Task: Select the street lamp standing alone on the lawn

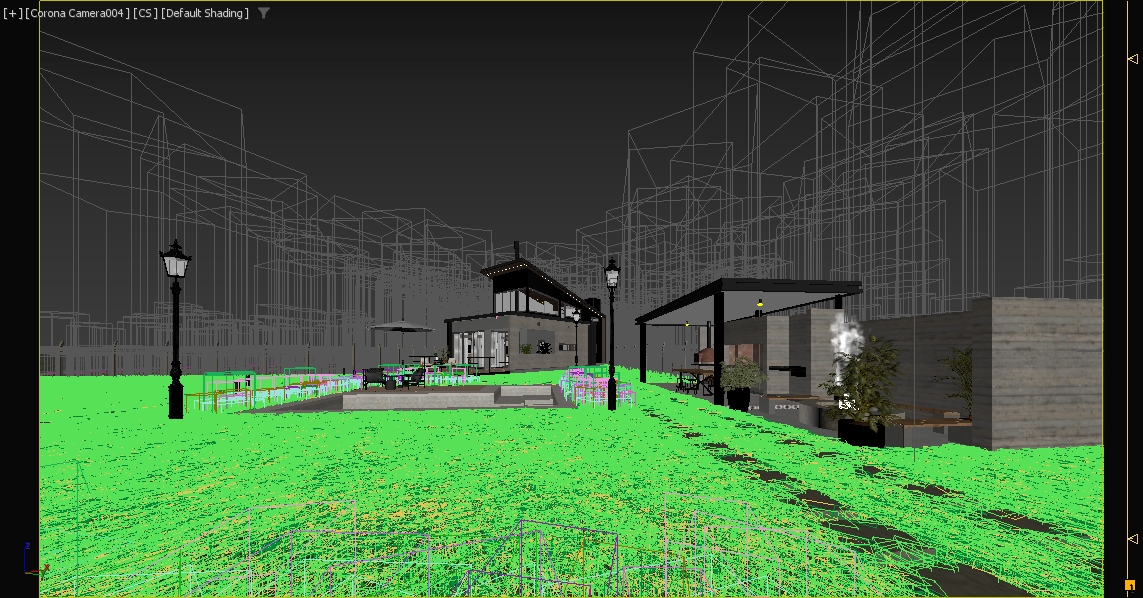Action: point(176,330)
